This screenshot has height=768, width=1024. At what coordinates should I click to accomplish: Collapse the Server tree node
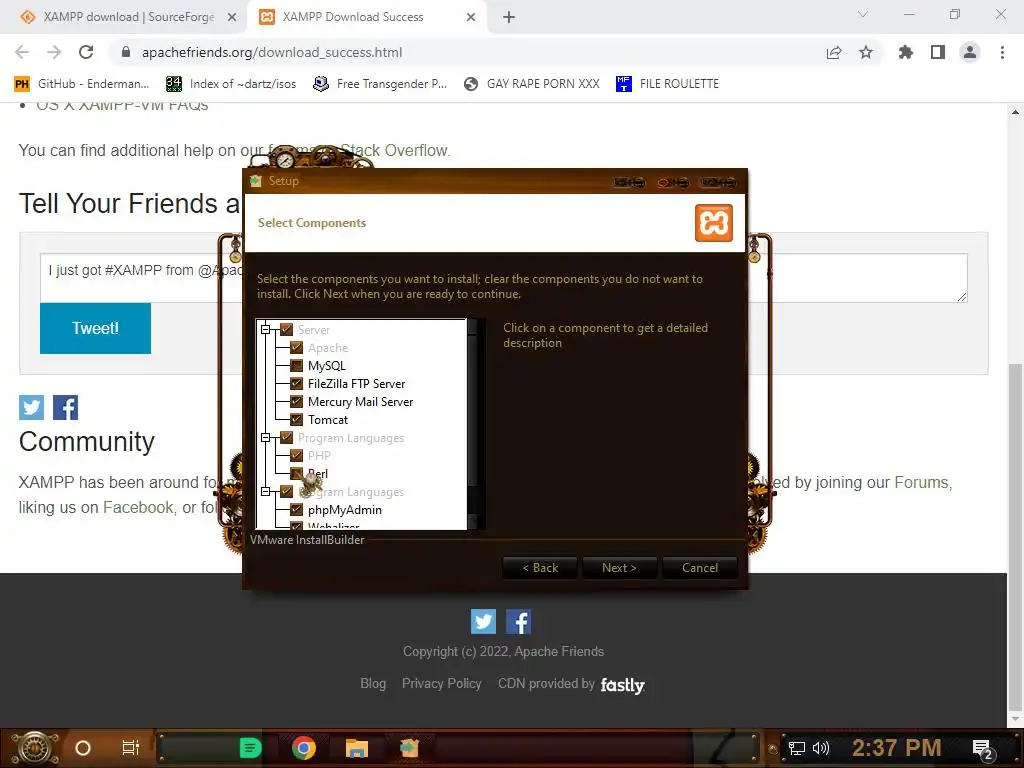(266, 330)
